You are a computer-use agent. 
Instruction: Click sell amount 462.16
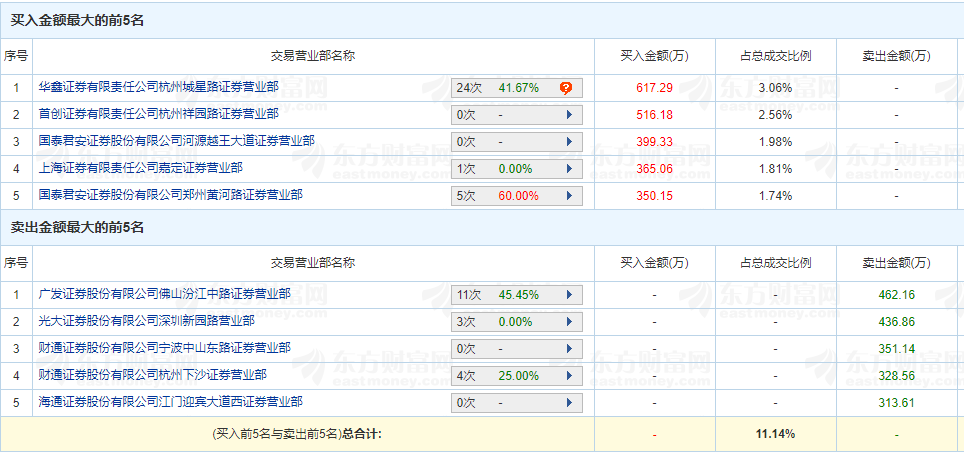[896, 295]
